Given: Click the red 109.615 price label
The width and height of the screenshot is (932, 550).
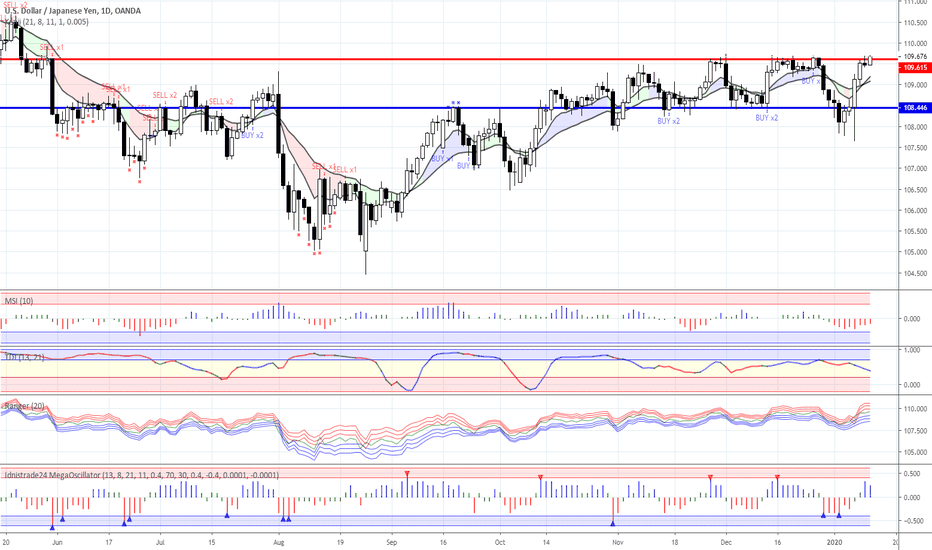Looking at the screenshot, I should (914, 67).
